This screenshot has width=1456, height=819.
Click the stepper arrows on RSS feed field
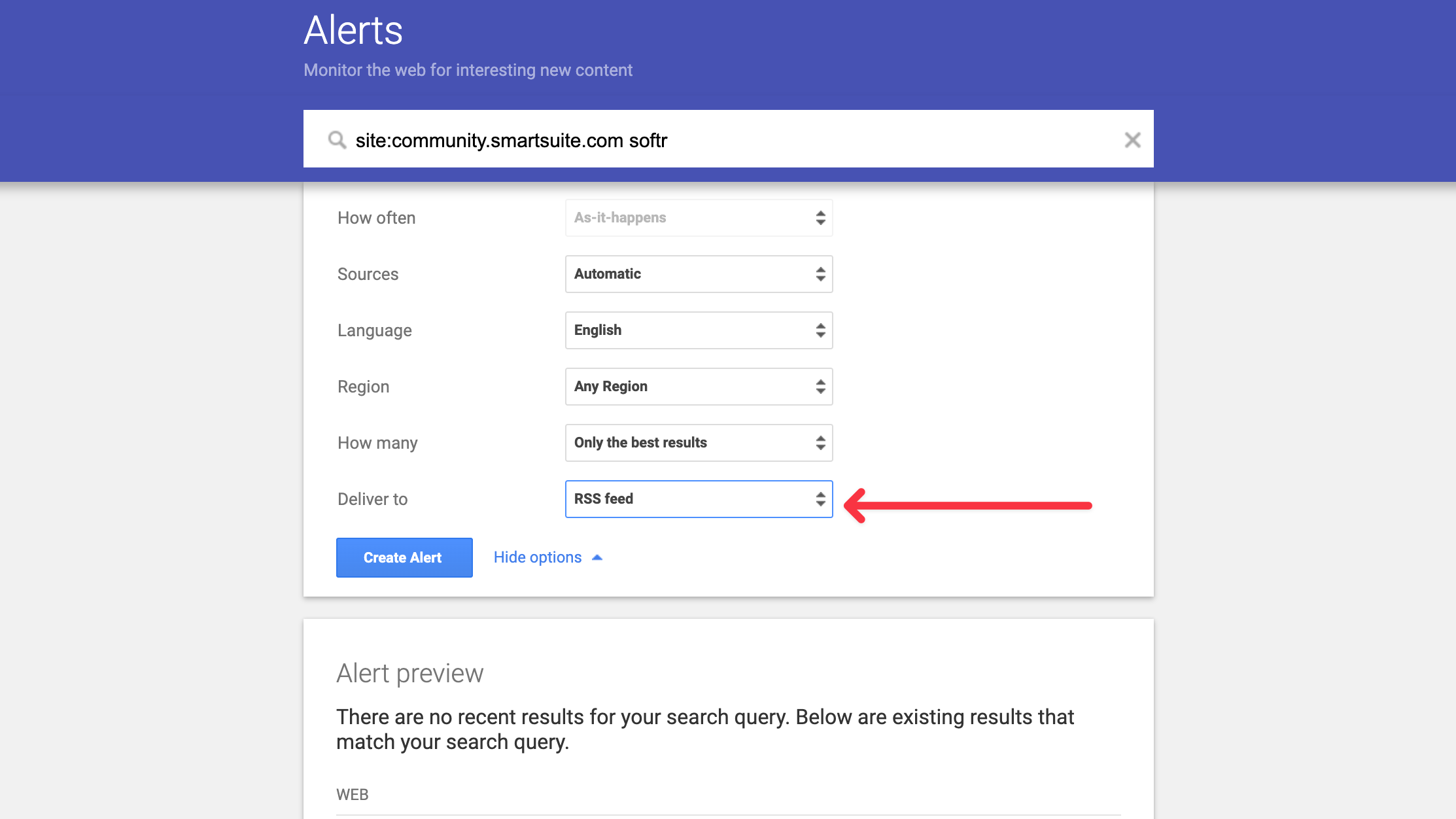click(x=820, y=499)
